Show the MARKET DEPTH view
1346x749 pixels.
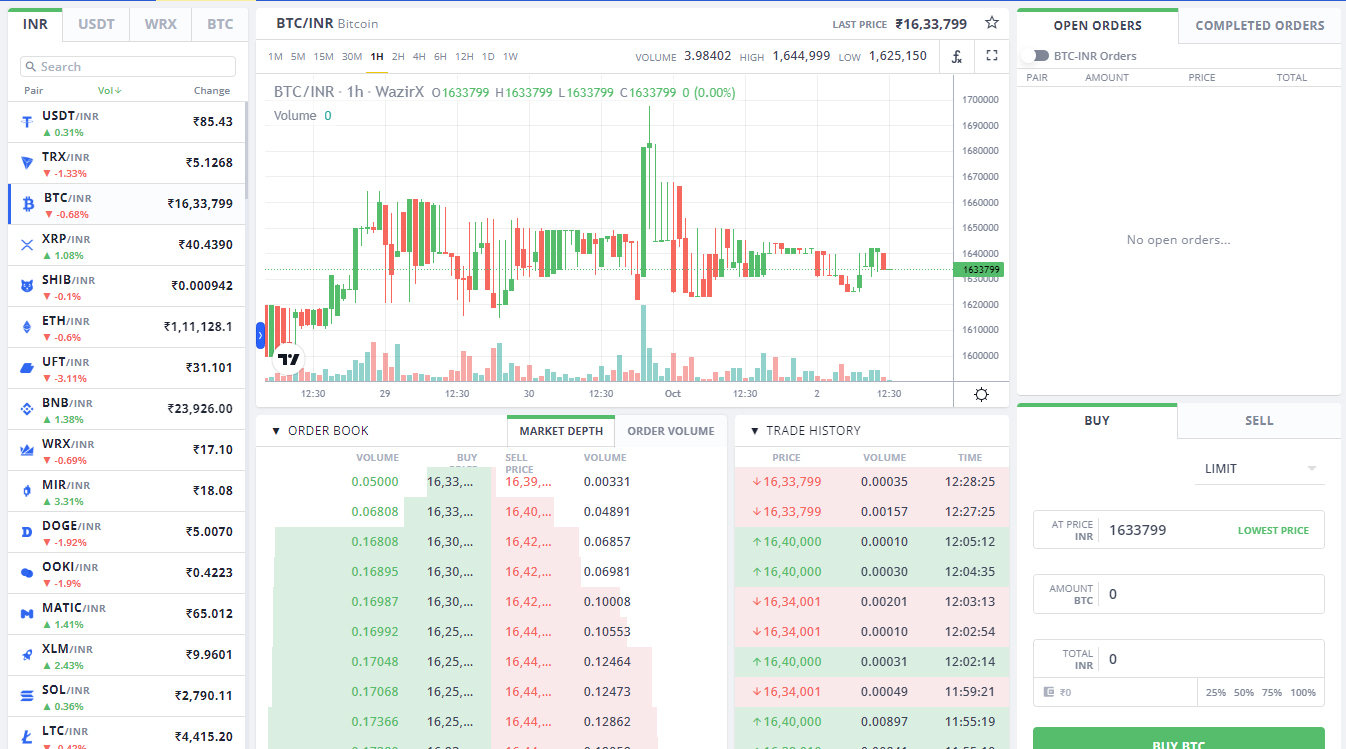pos(561,431)
